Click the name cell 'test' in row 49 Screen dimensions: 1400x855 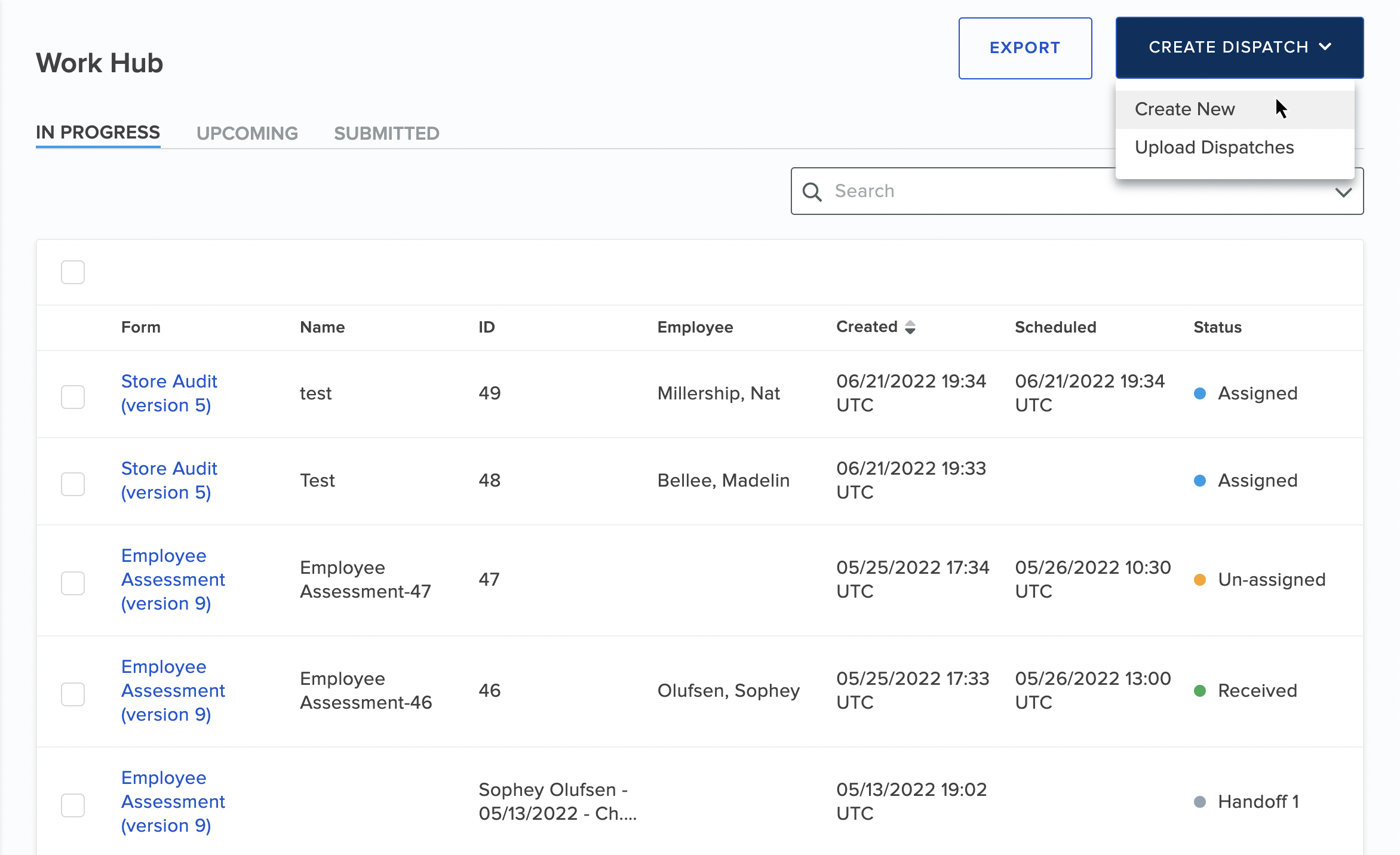click(x=315, y=393)
